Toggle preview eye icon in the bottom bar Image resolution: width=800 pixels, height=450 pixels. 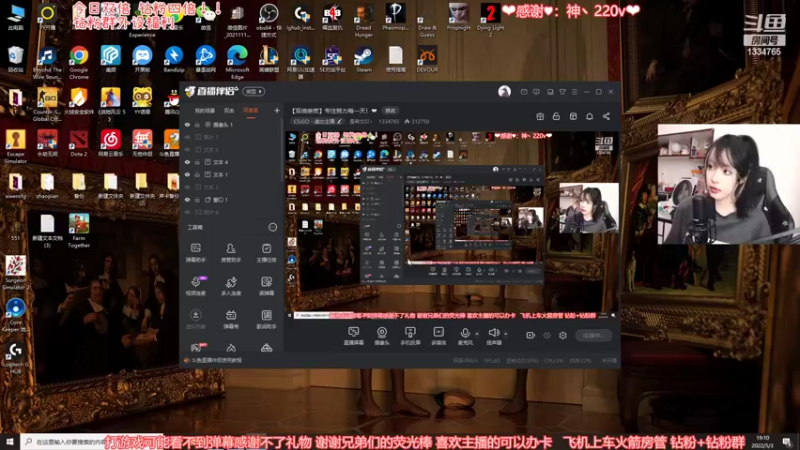(x=547, y=335)
